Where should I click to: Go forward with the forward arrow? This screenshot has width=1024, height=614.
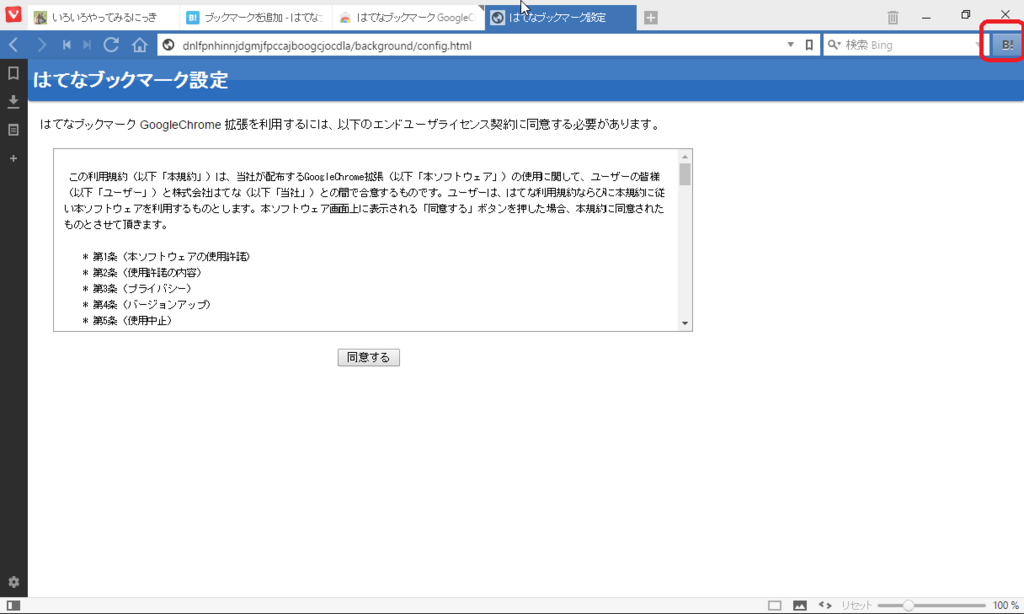coord(41,45)
